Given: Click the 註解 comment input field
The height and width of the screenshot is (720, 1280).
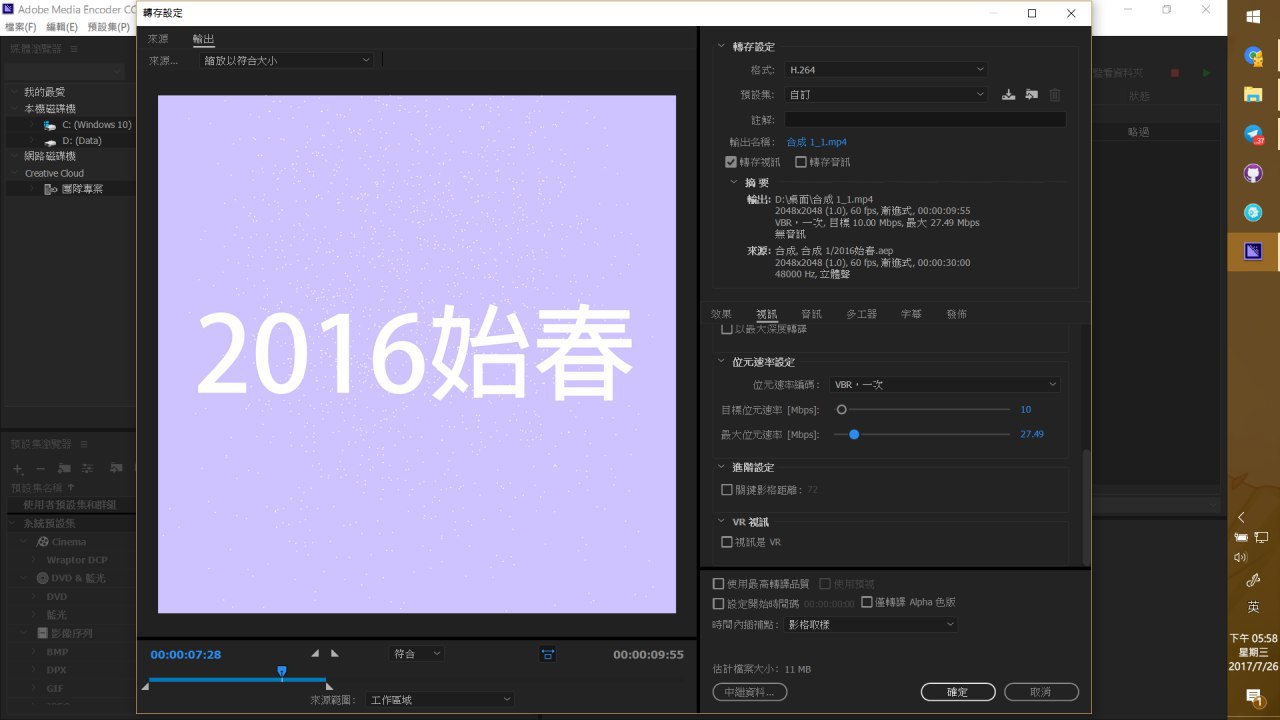Looking at the screenshot, I should click(925, 119).
